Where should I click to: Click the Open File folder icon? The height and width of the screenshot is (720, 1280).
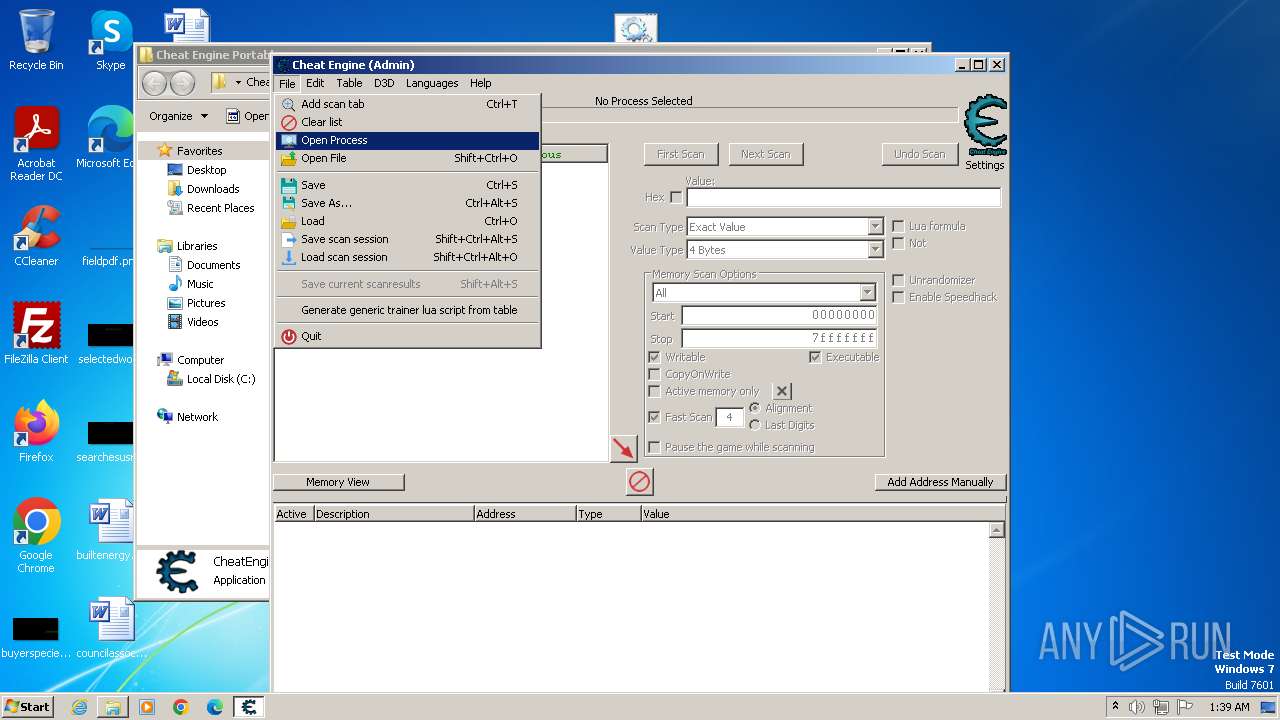289,158
